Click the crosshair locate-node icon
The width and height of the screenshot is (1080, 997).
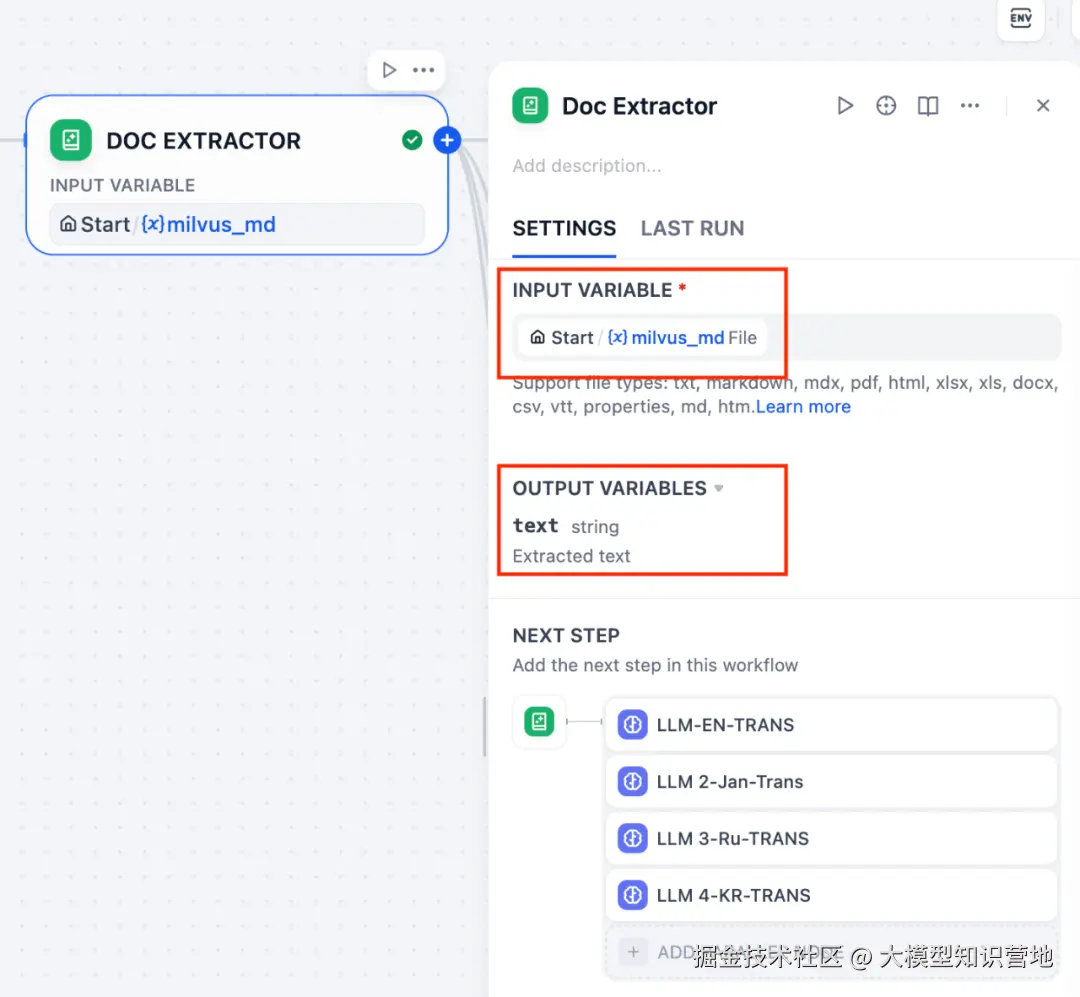coord(886,106)
